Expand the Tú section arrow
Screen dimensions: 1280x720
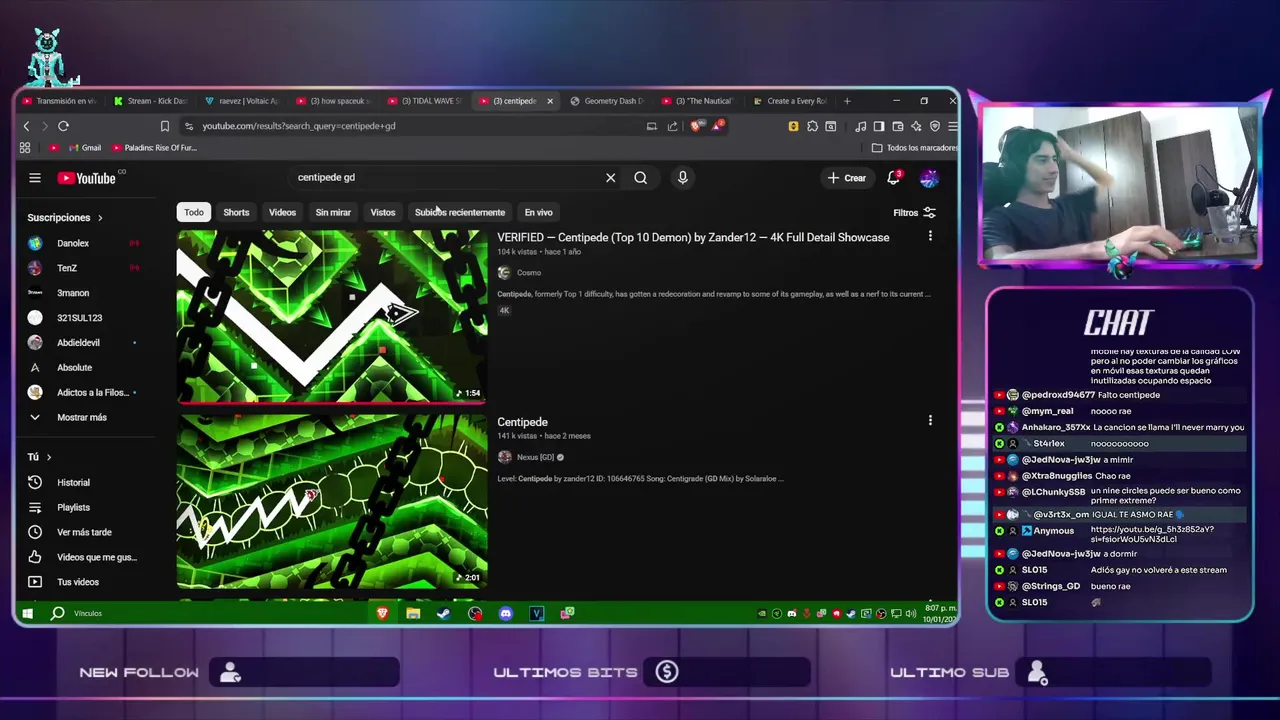pyautogui.click(x=47, y=457)
